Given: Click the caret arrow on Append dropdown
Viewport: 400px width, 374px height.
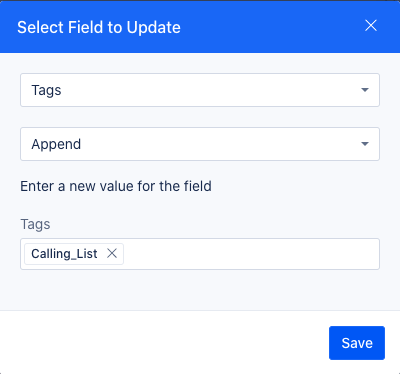Looking at the screenshot, I should click(365, 144).
